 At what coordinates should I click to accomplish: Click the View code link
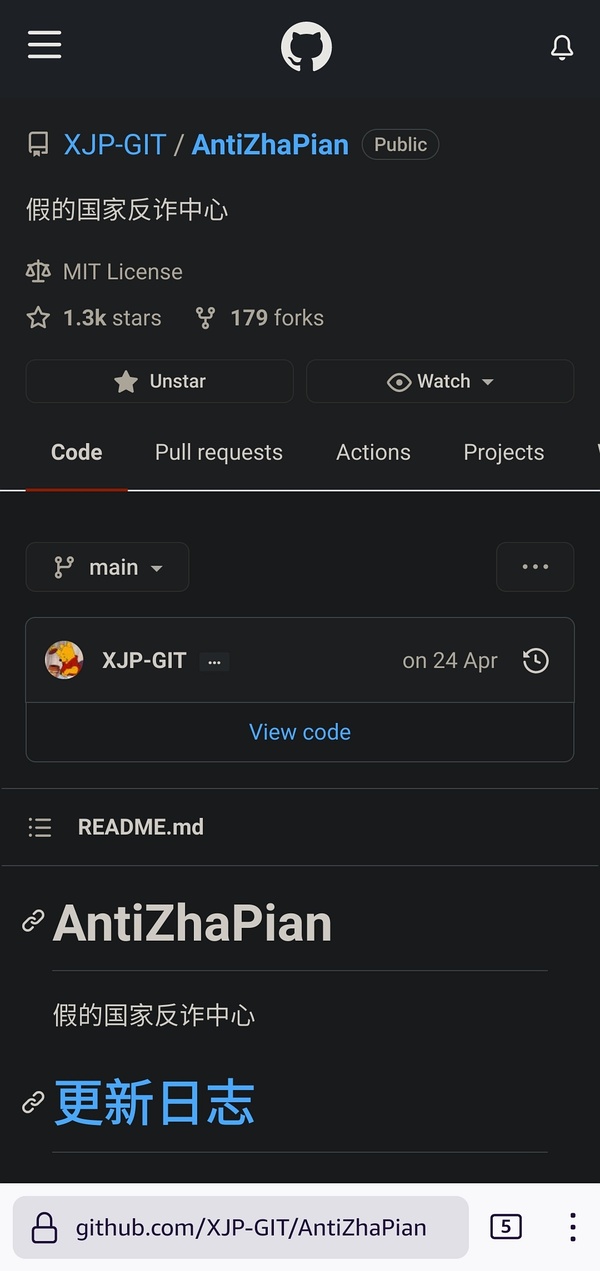click(300, 732)
